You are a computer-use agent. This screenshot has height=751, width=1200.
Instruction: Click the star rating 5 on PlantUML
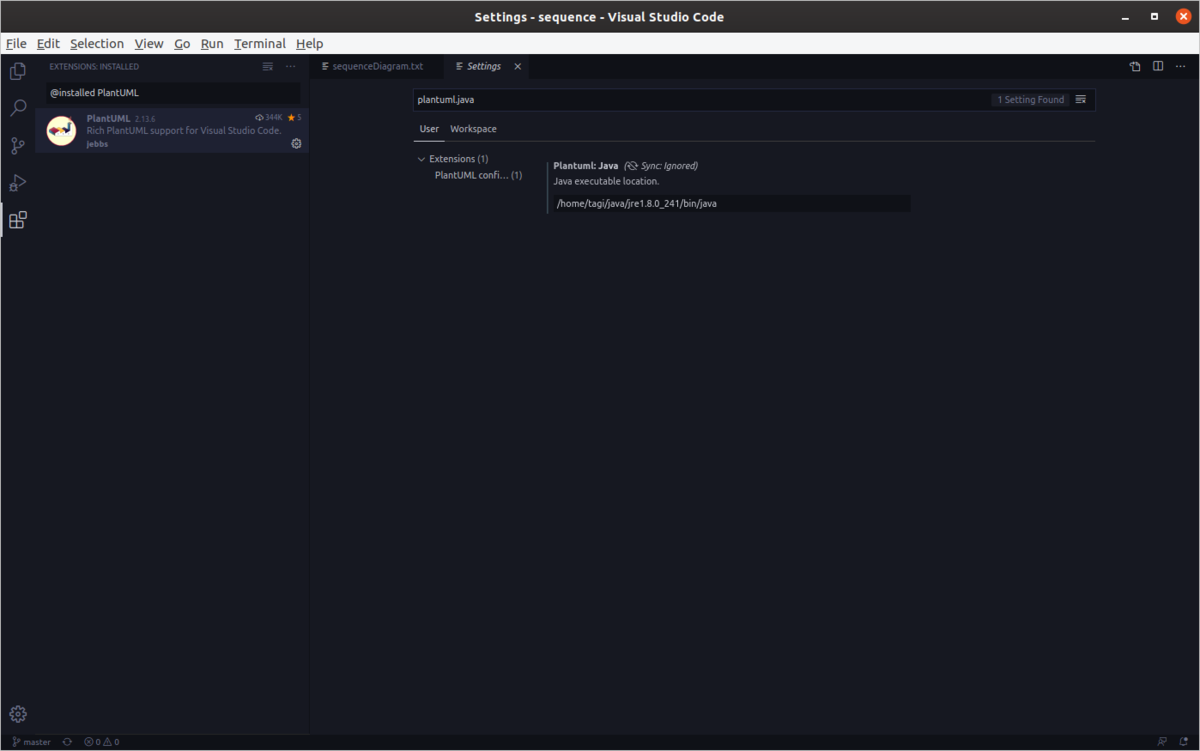coord(294,118)
